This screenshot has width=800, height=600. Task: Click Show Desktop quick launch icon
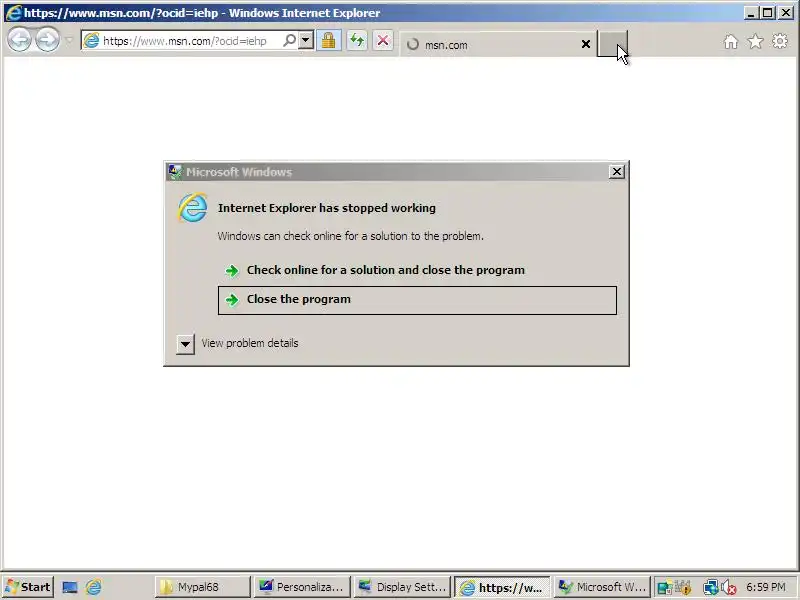tap(70, 587)
